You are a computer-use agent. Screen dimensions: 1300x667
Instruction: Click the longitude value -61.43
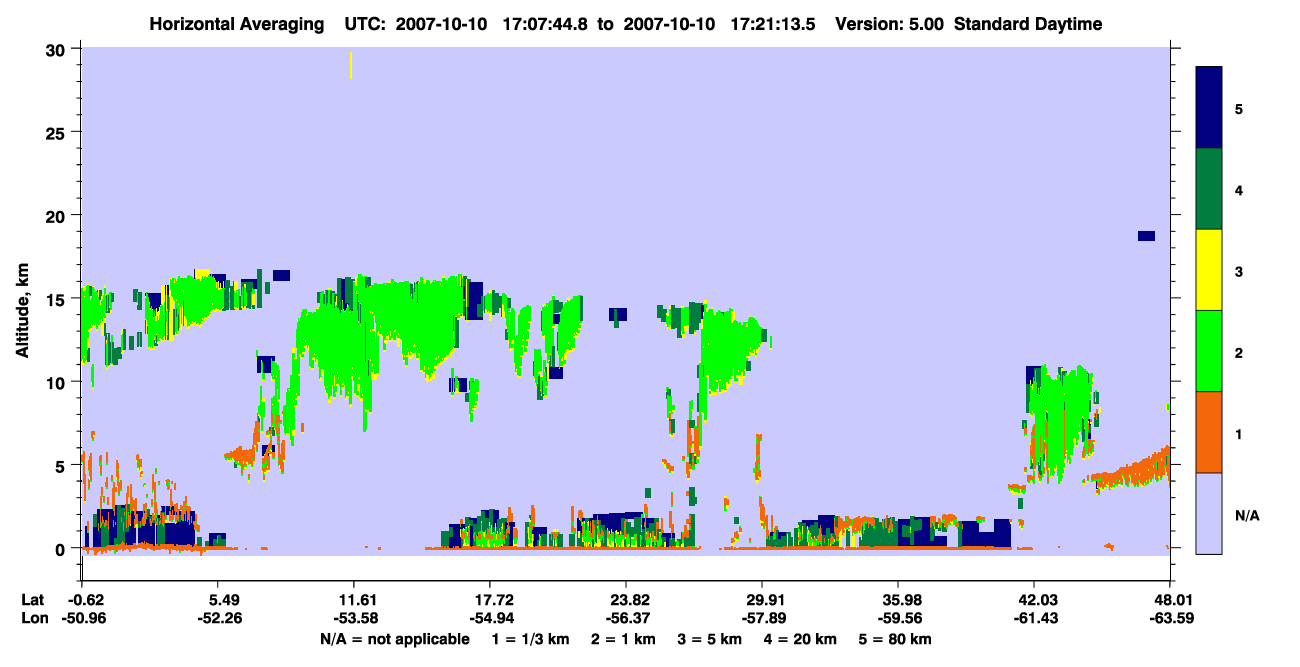pos(1034,618)
